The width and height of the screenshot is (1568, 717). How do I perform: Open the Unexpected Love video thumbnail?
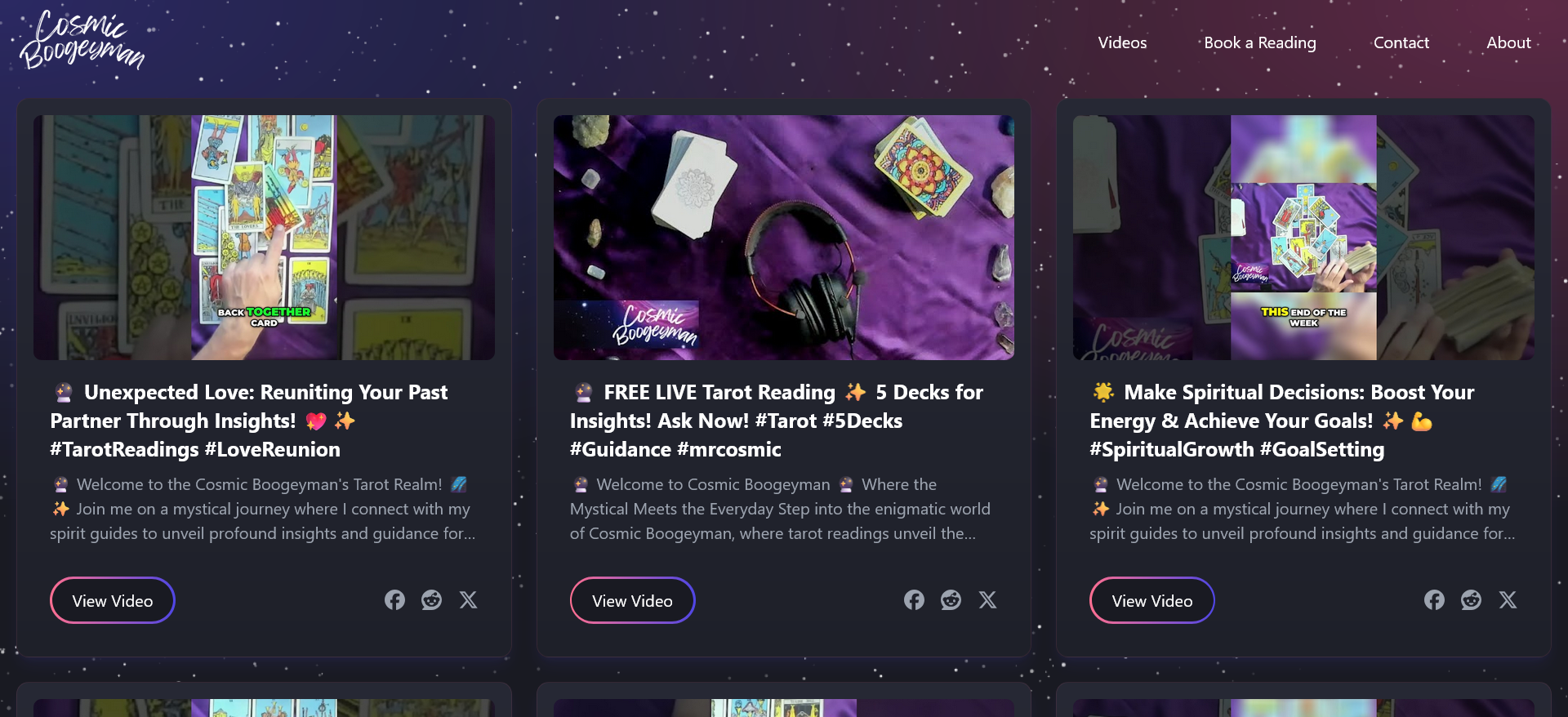click(x=264, y=237)
